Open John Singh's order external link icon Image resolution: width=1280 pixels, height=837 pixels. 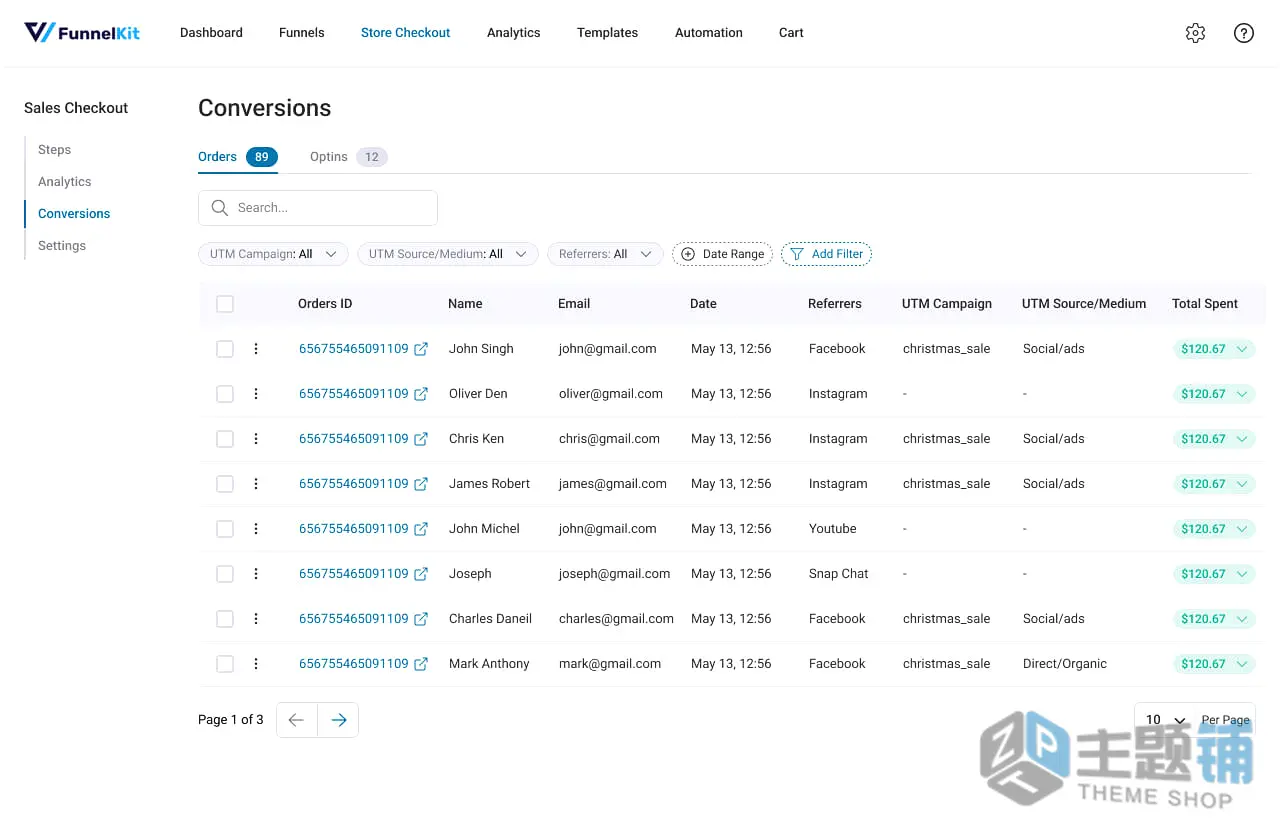tap(421, 349)
